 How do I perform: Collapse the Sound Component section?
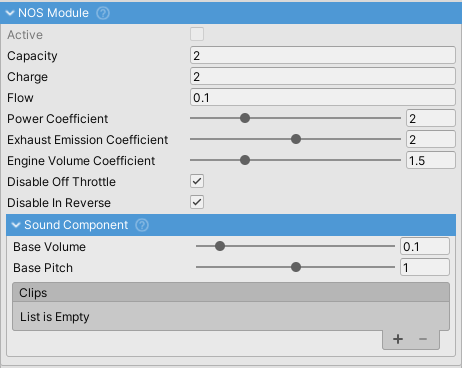point(16,225)
